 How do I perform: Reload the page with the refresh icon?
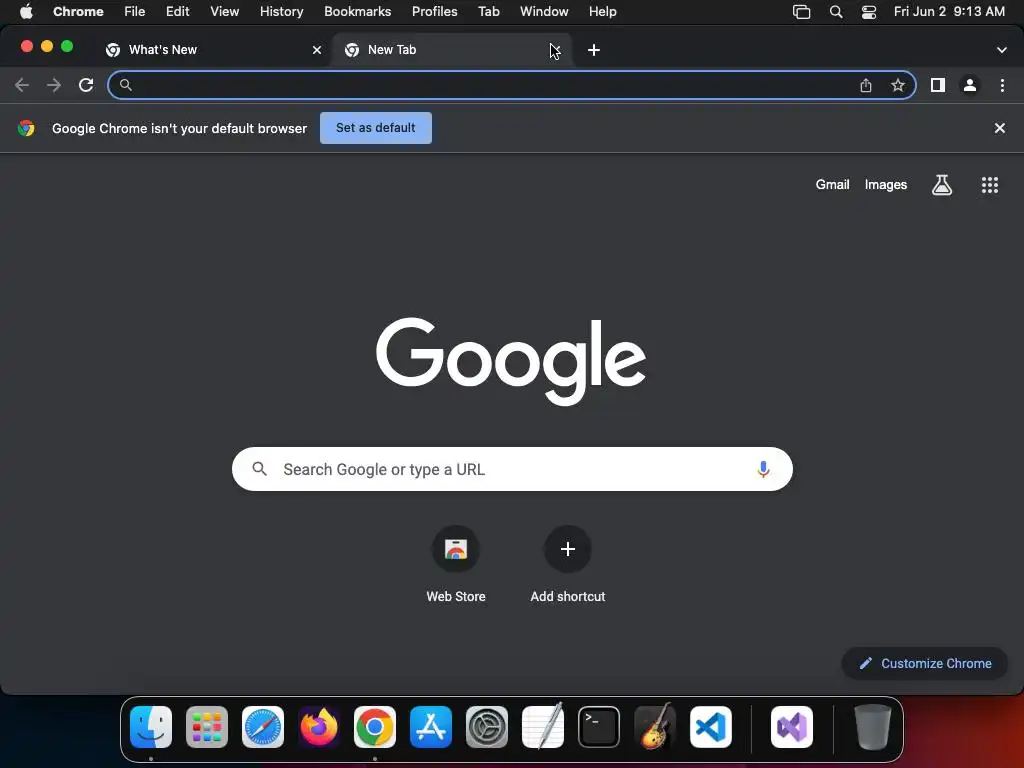click(x=86, y=85)
